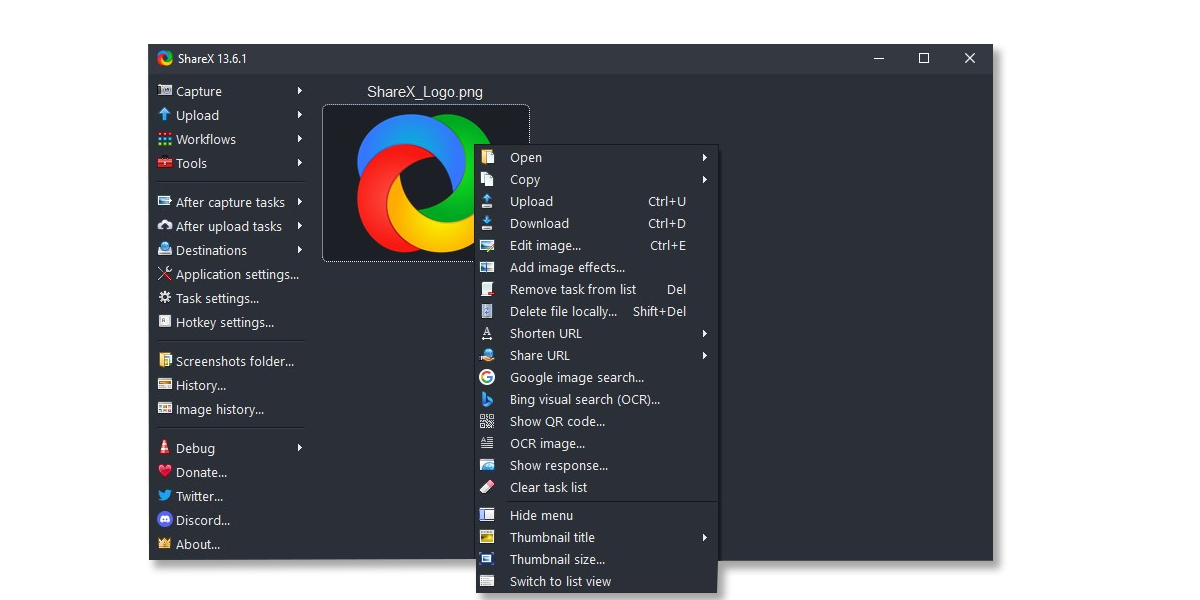Screen dimensions: 1200x600
Task: Open Hotkey settings
Action: click(224, 322)
